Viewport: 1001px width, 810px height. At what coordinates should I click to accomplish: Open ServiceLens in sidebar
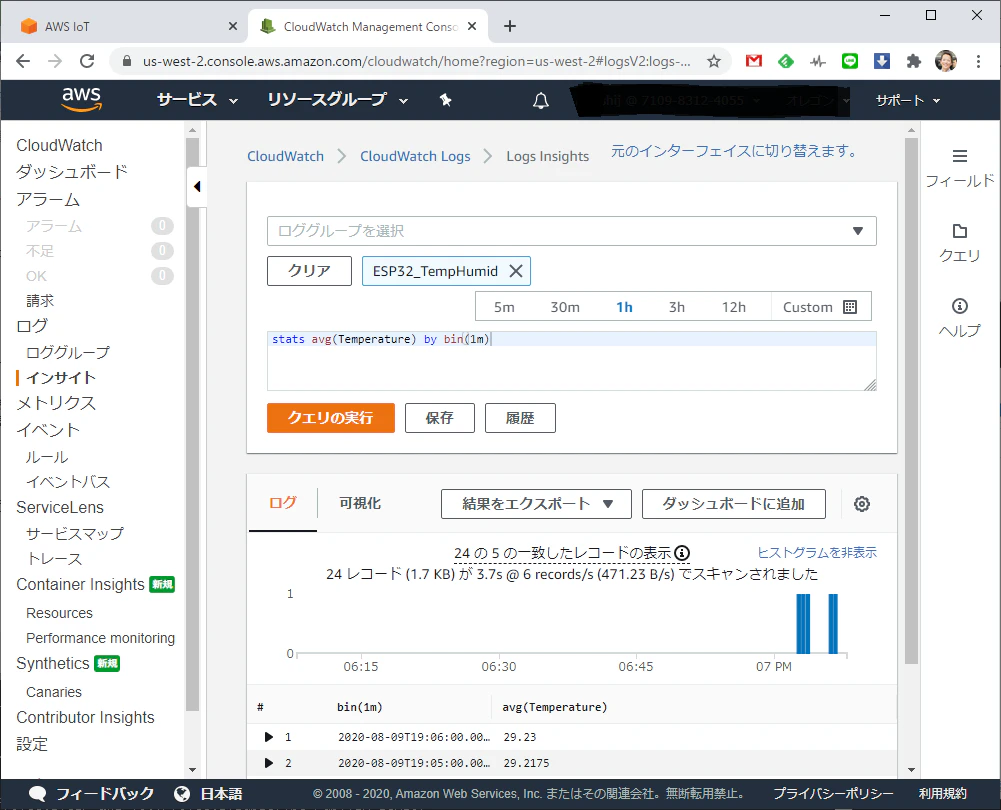(60, 507)
